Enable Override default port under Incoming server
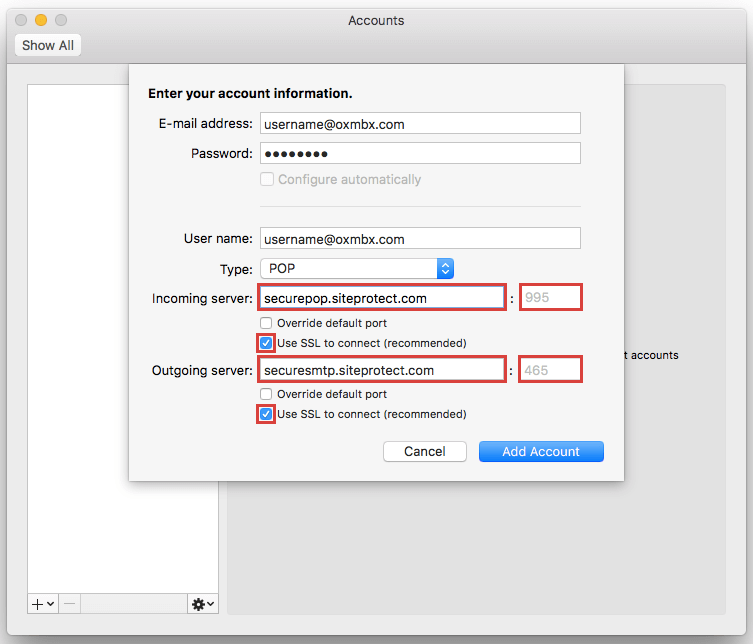The width and height of the screenshot is (753, 644). pyautogui.click(x=266, y=323)
